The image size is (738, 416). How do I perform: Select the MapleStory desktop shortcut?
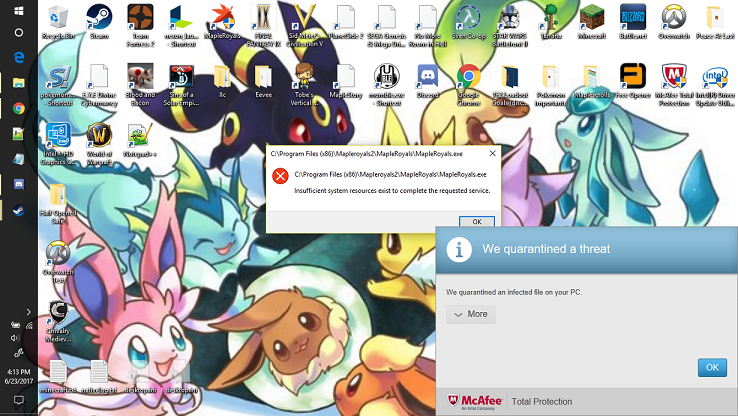[x=346, y=81]
